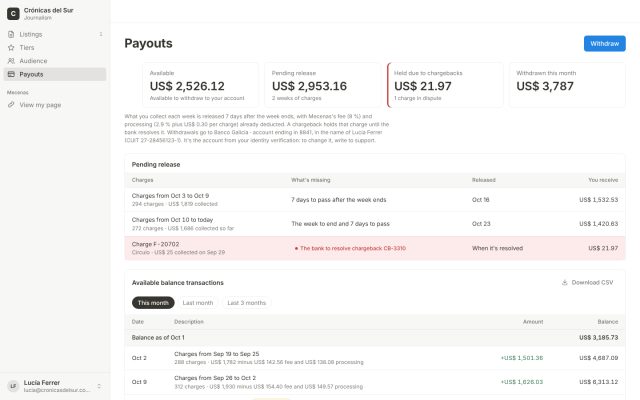This screenshot has height=400, width=640.
Task: Click the US$ 1,532.53 amount
Action: pos(598,200)
